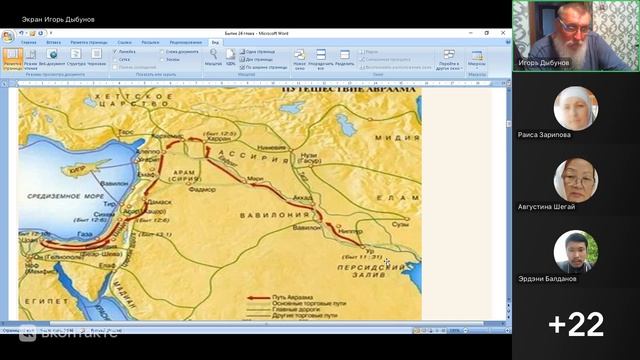Open the Рассылки ribbon tab
Image resolution: width=640 pixels, height=360 pixels.
pyautogui.click(x=150, y=42)
